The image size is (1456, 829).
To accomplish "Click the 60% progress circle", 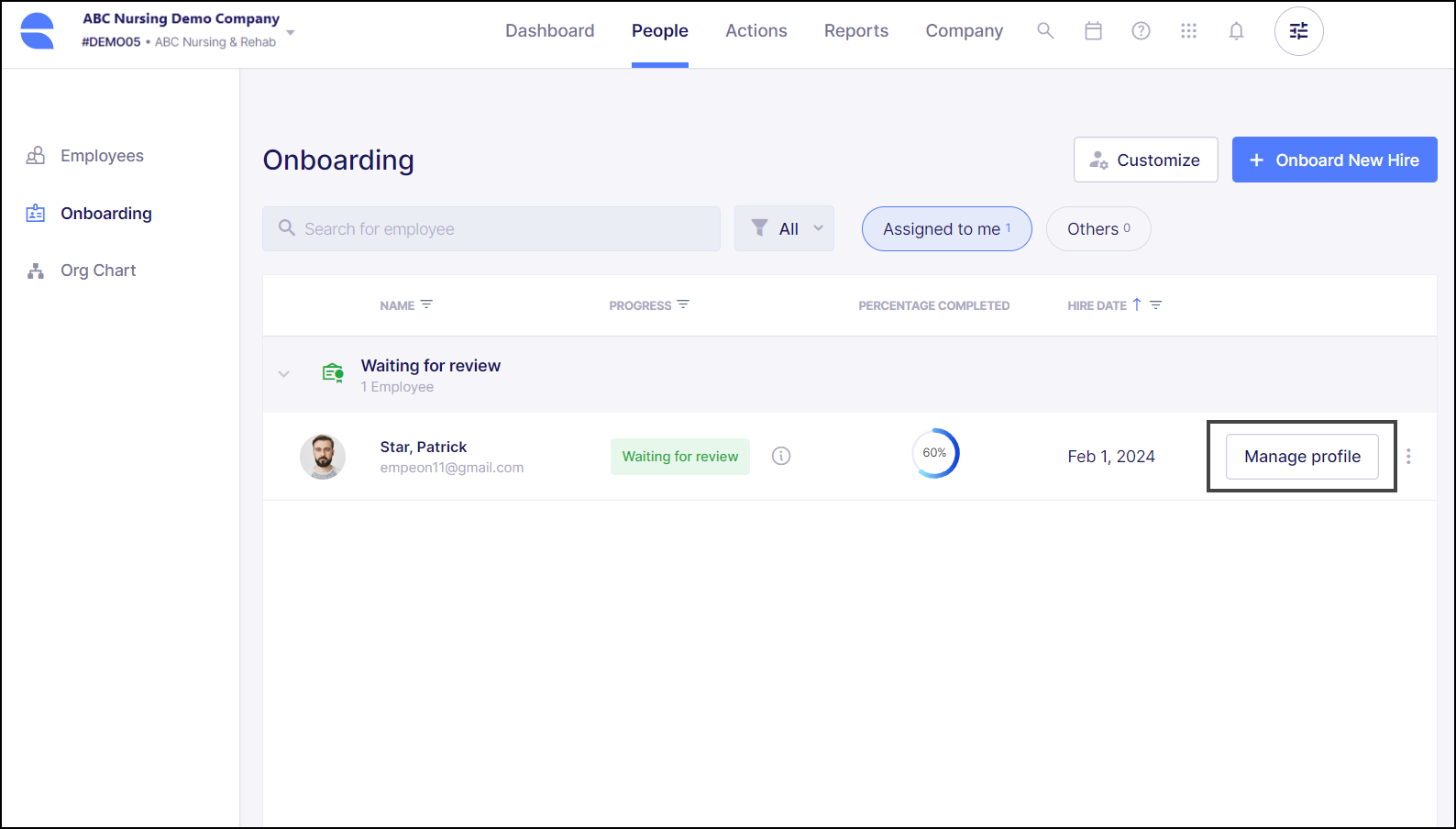I will (x=934, y=453).
